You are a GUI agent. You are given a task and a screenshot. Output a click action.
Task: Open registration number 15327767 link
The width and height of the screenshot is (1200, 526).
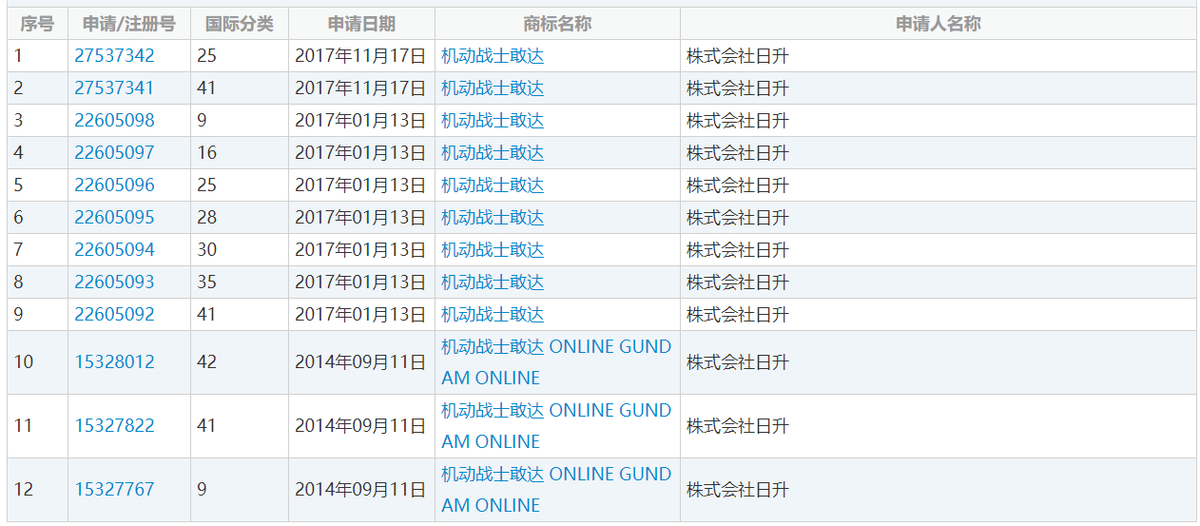pos(114,490)
